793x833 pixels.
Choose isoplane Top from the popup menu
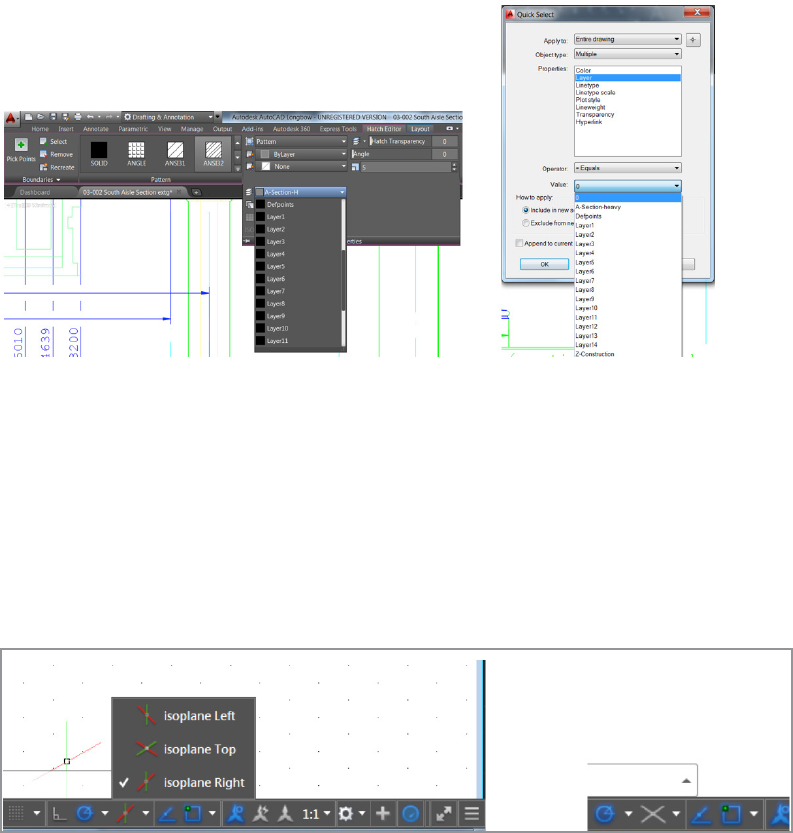(184, 749)
